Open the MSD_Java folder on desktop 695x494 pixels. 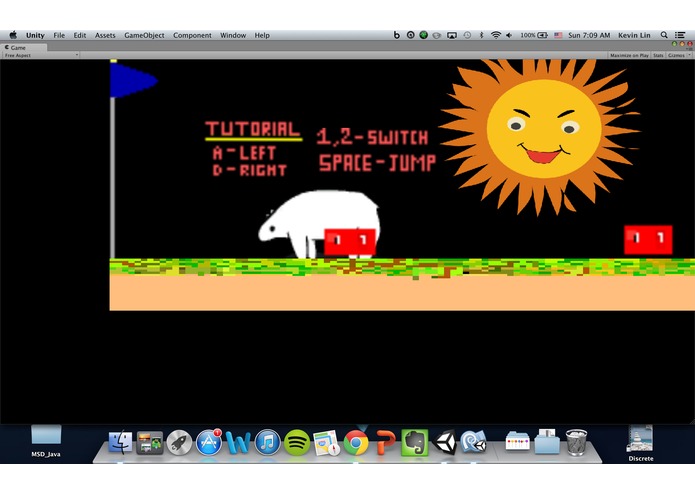click(46, 440)
